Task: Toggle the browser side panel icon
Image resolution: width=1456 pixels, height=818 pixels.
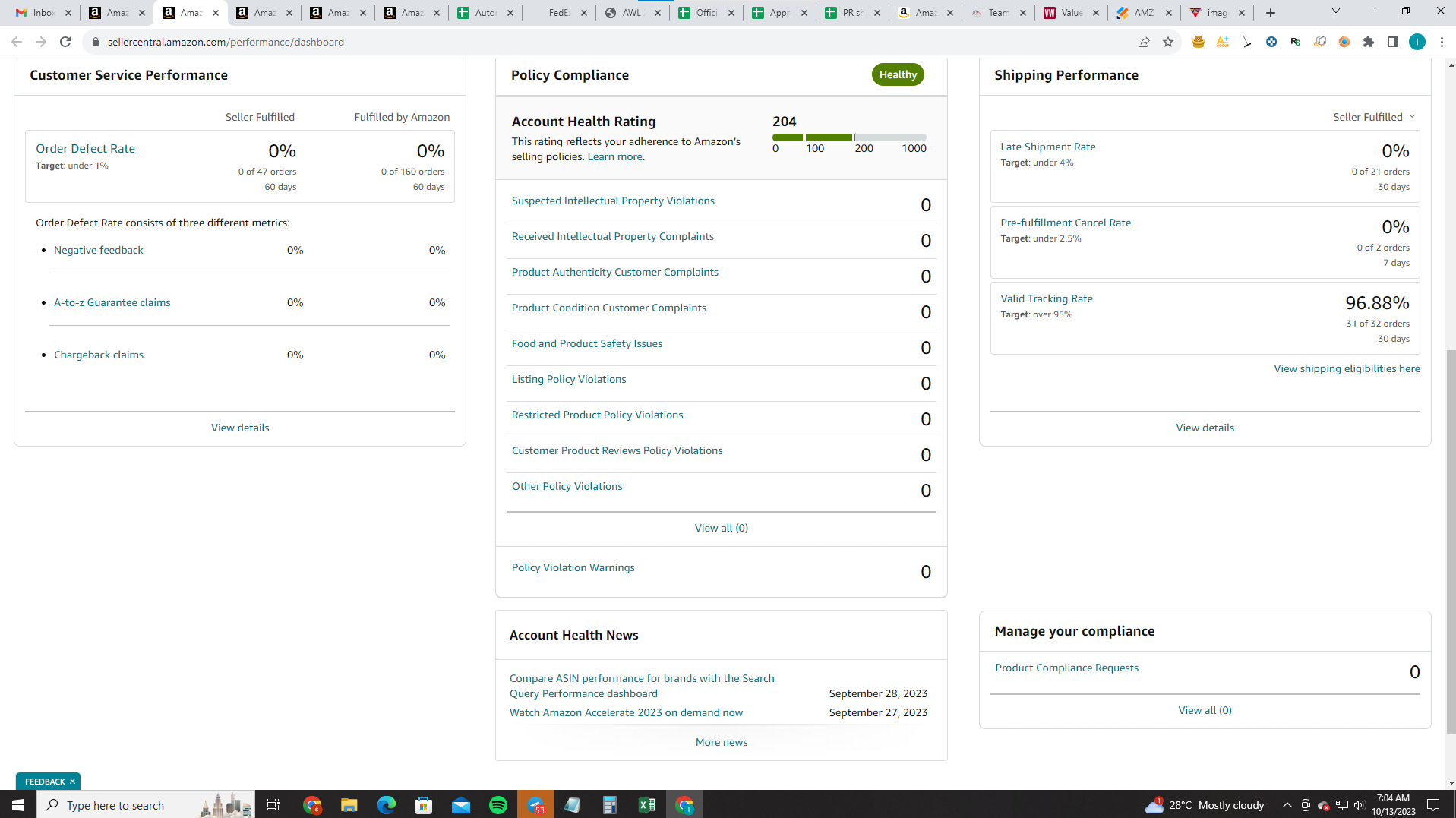Action: [x=1393, y=42]
